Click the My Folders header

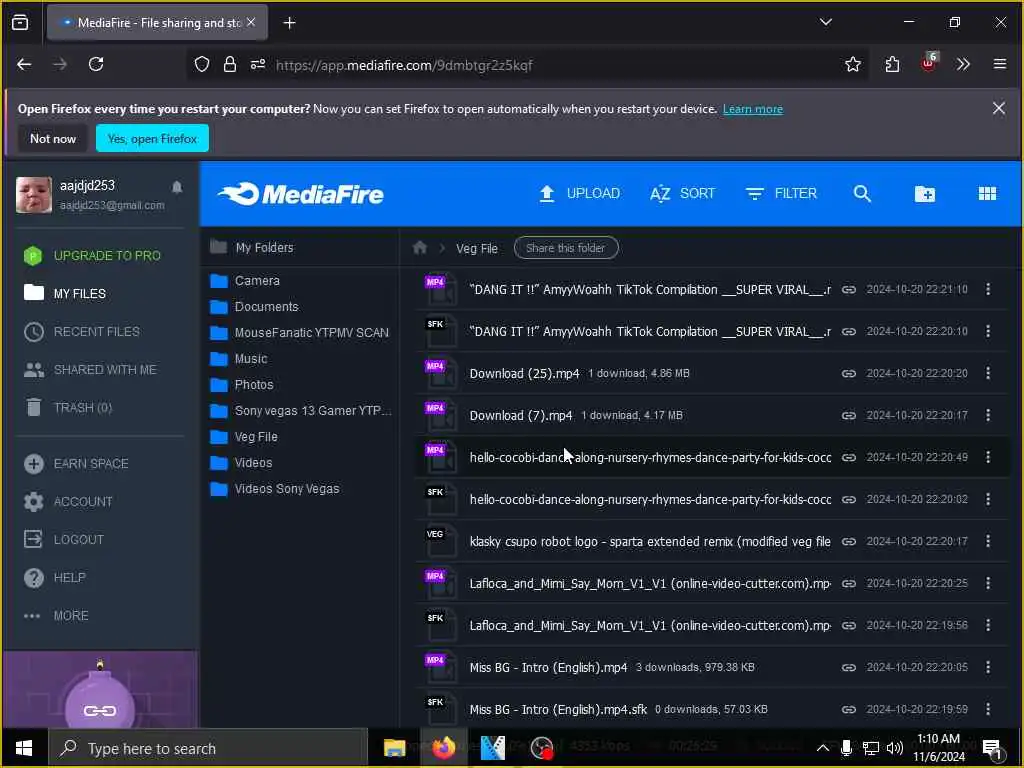[251, 248]
